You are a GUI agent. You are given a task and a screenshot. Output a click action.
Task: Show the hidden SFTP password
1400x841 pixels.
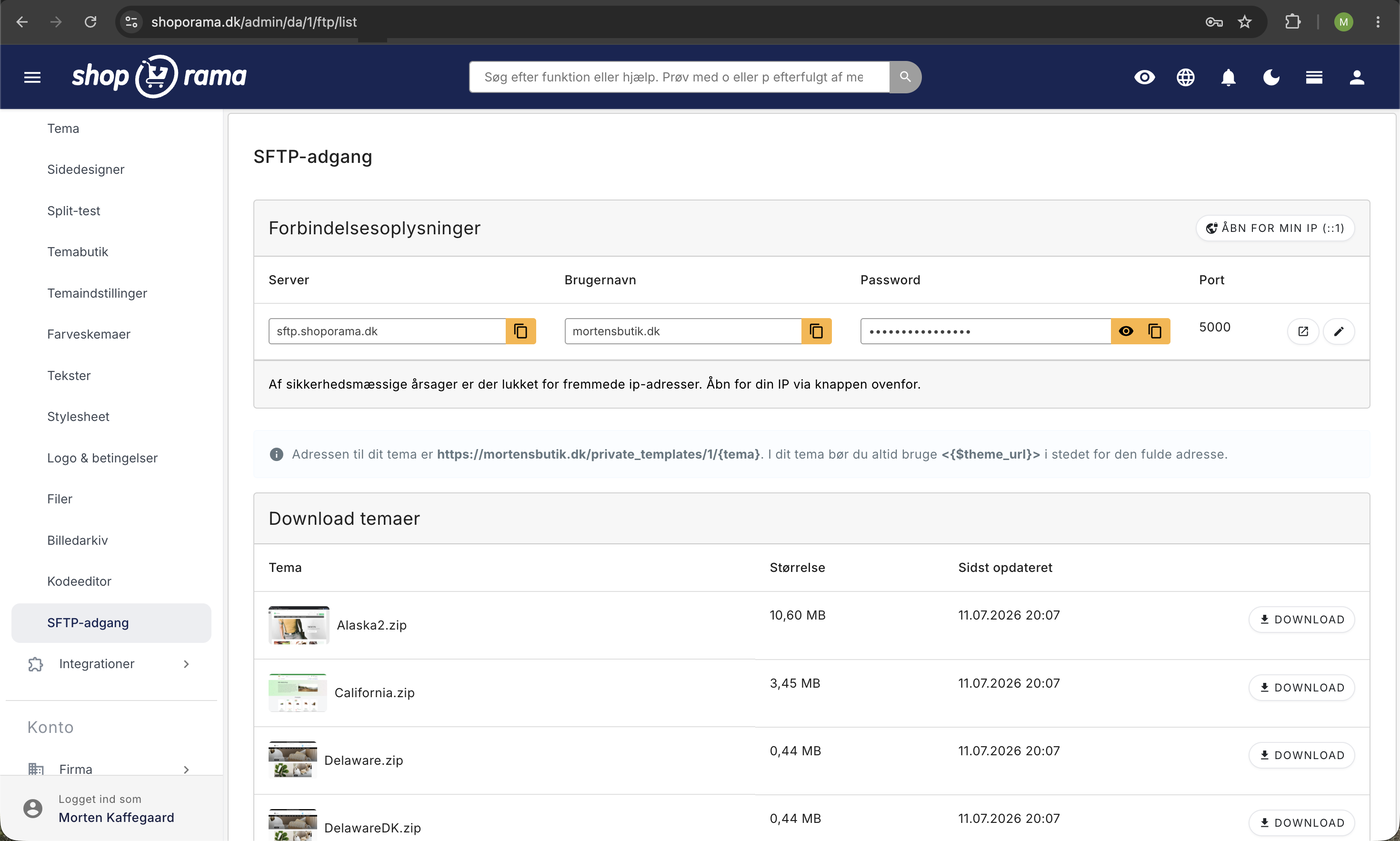[1126, 331]
